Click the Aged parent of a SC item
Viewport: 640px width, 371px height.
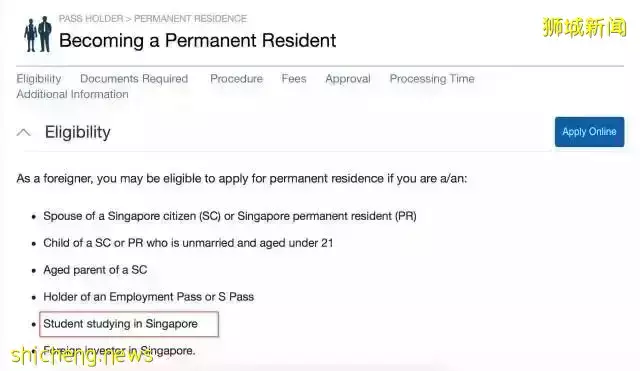(95, 270)
